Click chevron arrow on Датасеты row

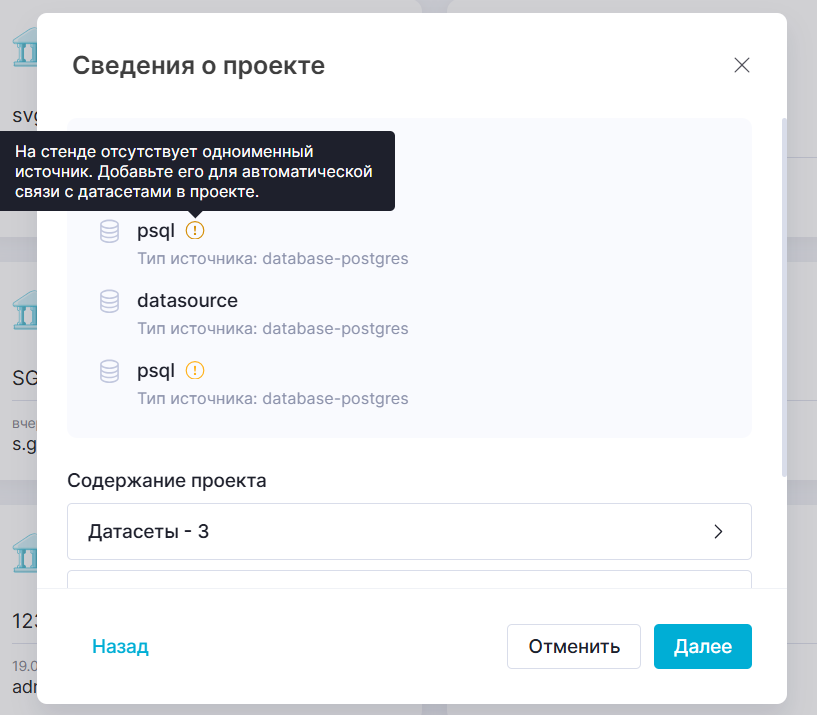tap(718, 532)
